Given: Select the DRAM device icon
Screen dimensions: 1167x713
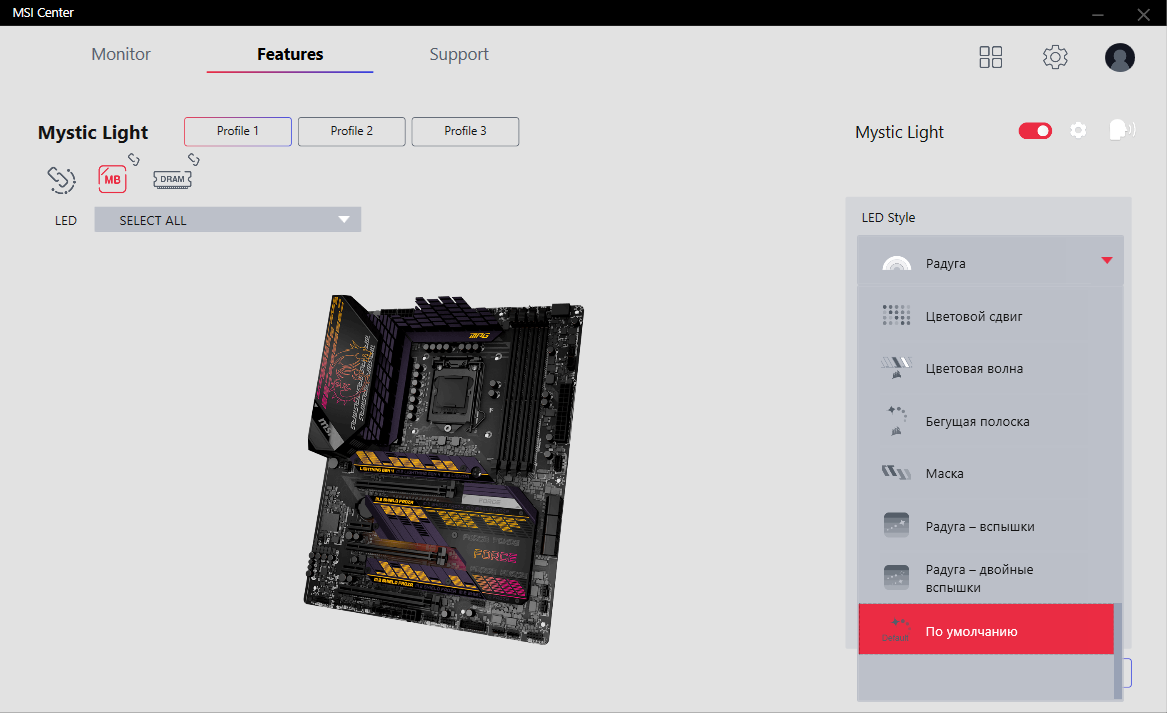Looking at the screenshot, I should tap(173, 179).
